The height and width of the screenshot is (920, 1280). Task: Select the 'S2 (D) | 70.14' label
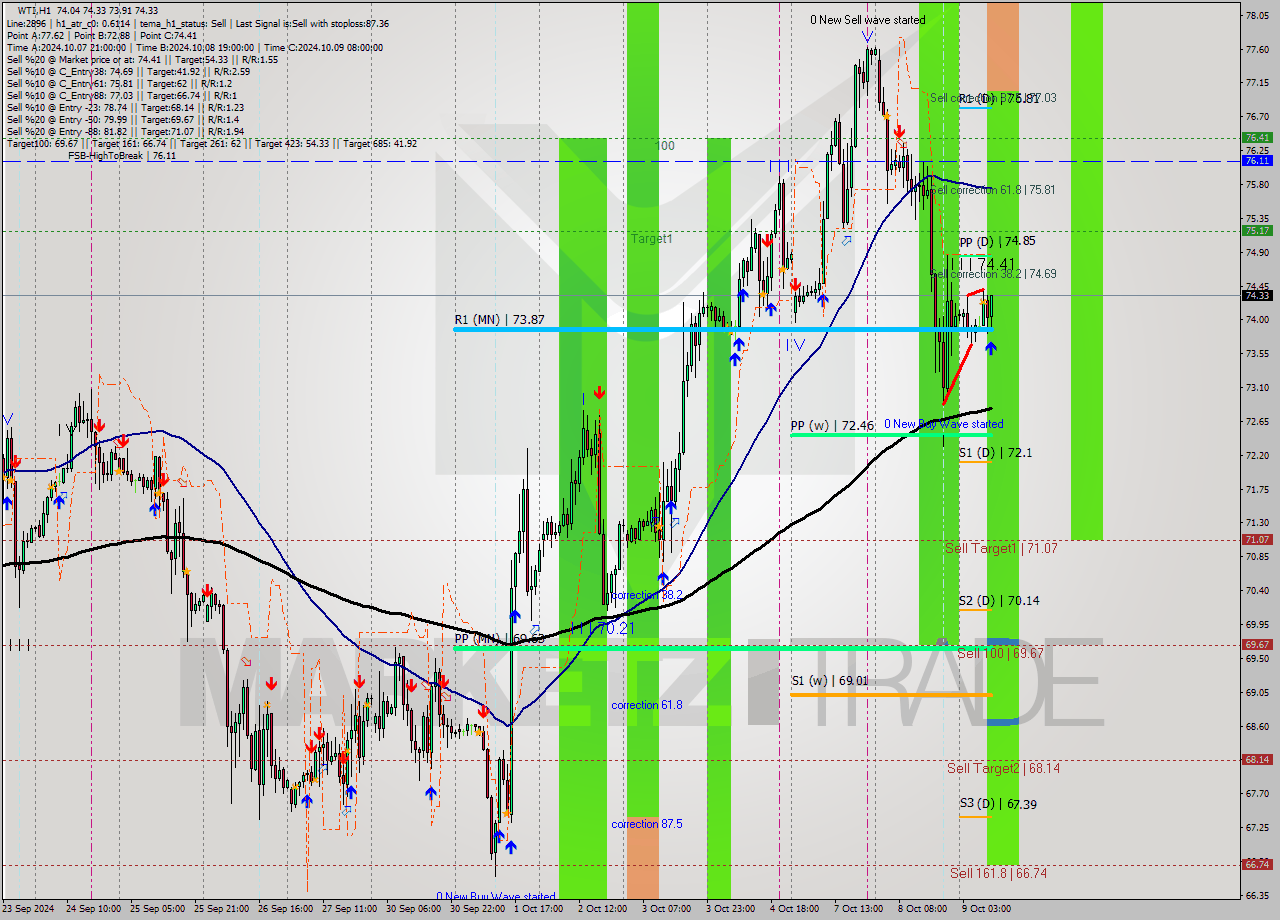click(998, 600)
